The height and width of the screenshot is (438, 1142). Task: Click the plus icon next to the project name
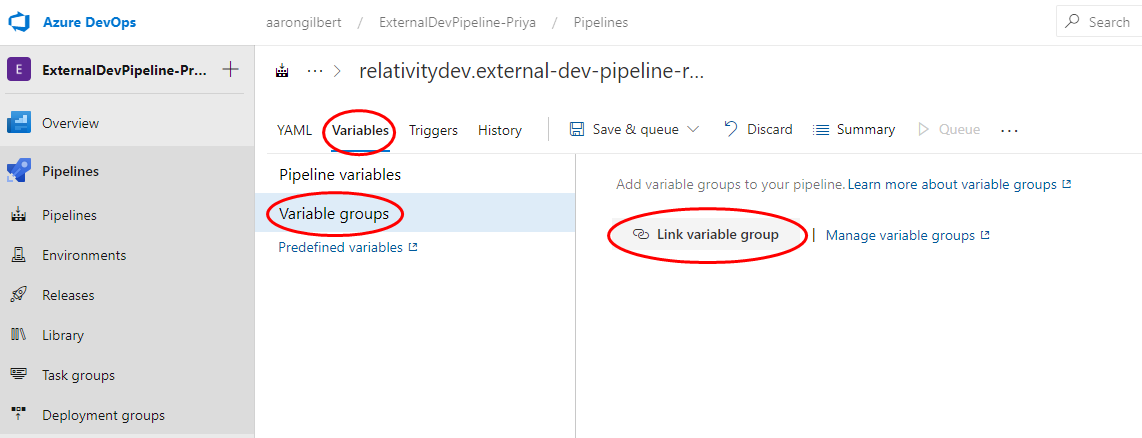click(230, 70)
